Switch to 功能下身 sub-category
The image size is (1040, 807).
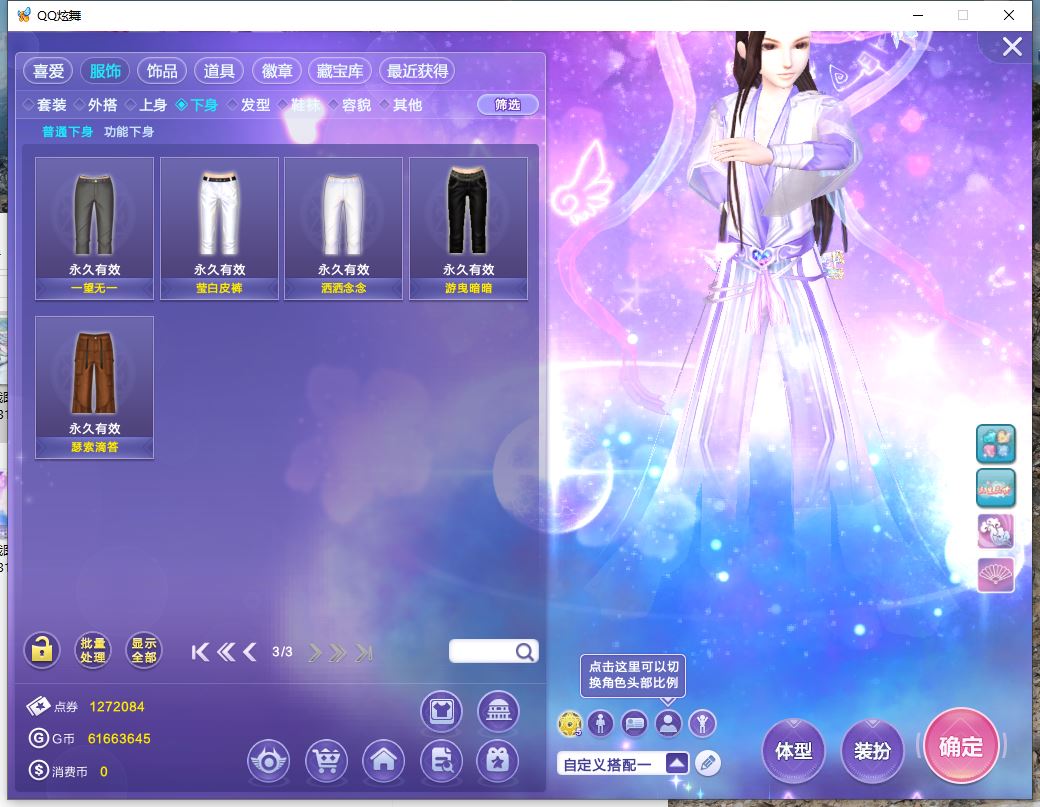[x=129, y=132]
